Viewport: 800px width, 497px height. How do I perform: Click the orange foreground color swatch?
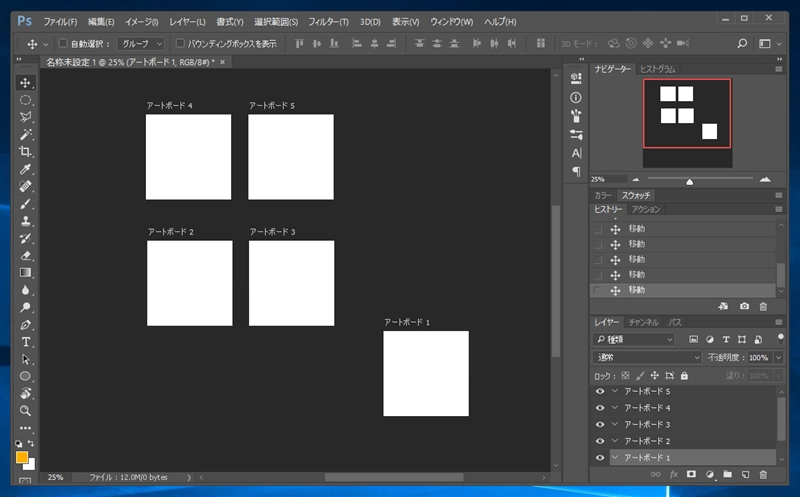point(22,457)
